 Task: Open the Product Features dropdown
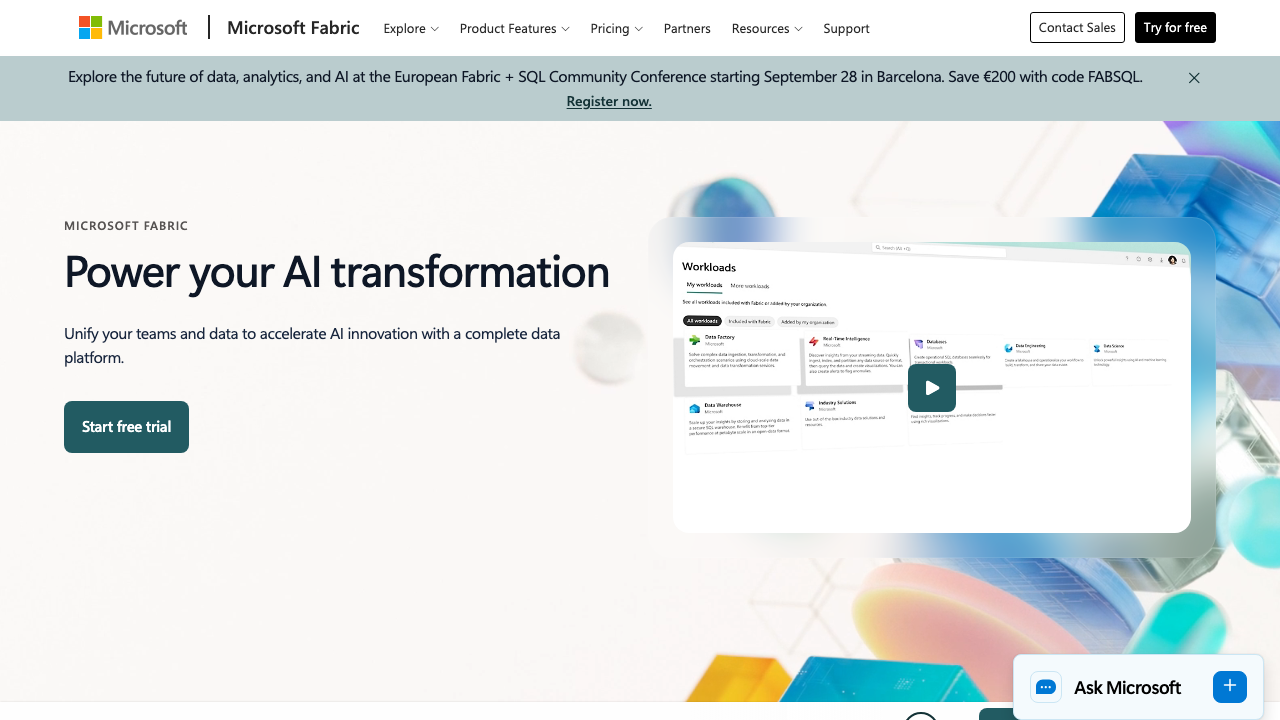coord(515,28)
